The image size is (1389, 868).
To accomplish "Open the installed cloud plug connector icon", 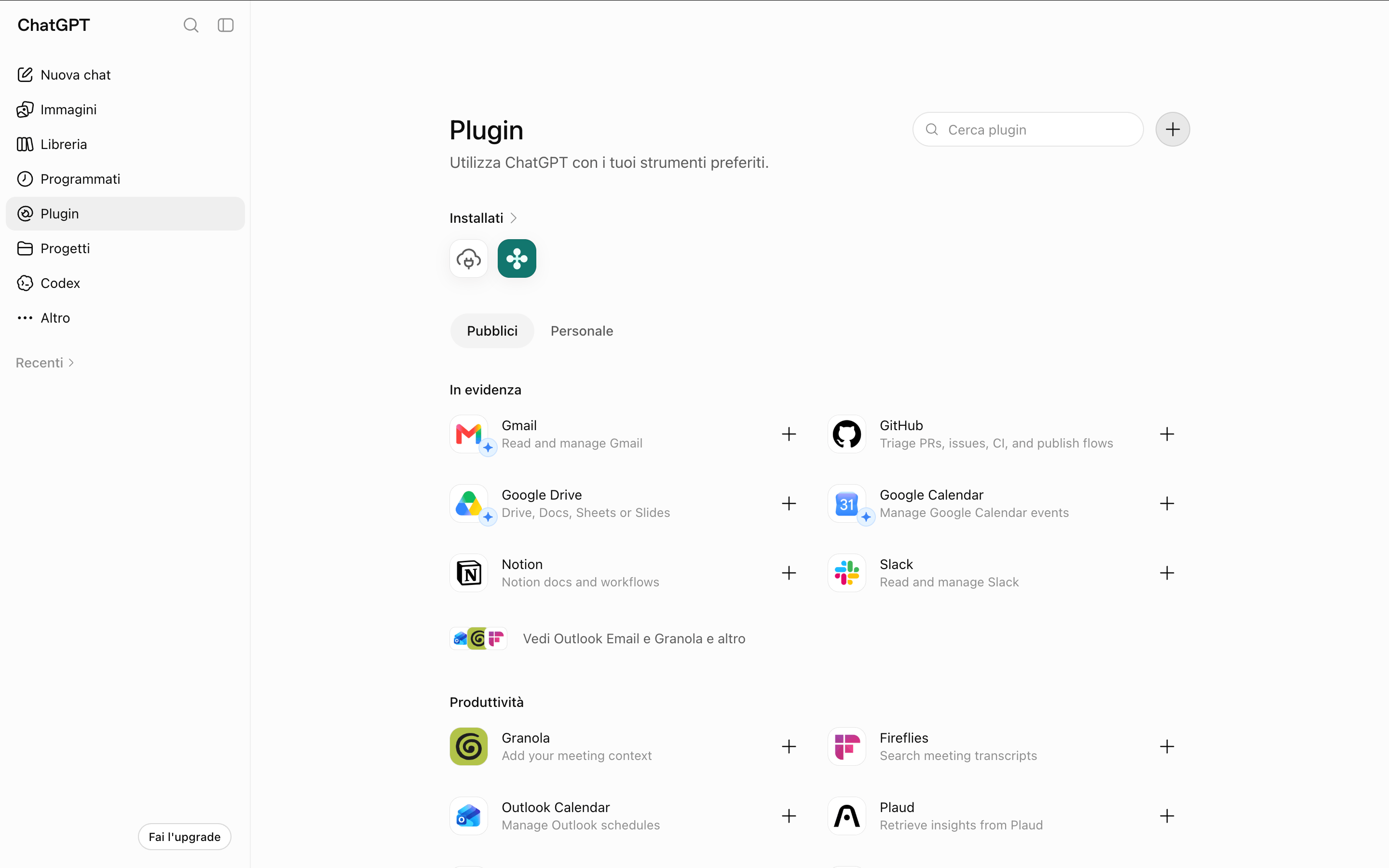I will click(469, 258).
